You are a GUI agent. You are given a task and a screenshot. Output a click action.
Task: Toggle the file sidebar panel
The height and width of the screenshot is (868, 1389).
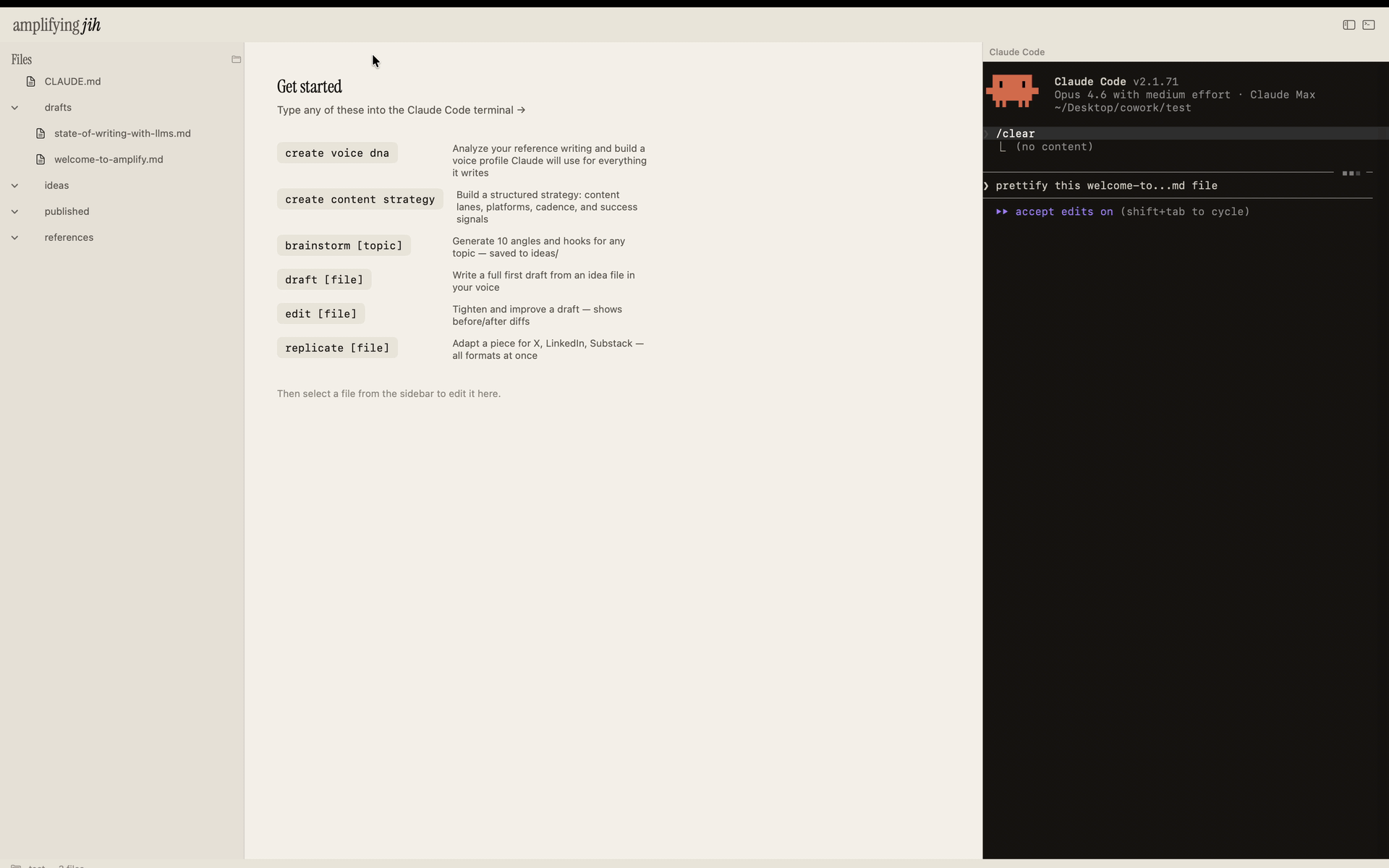tap(1348, 25)
